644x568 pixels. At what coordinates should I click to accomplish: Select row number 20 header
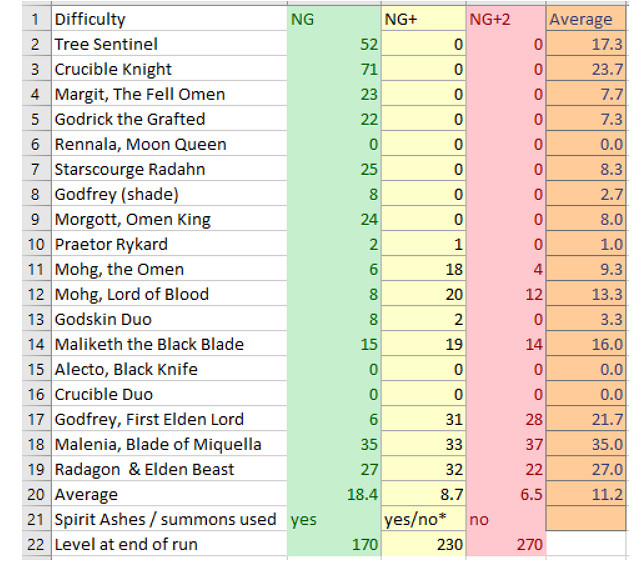coord(33,494)
